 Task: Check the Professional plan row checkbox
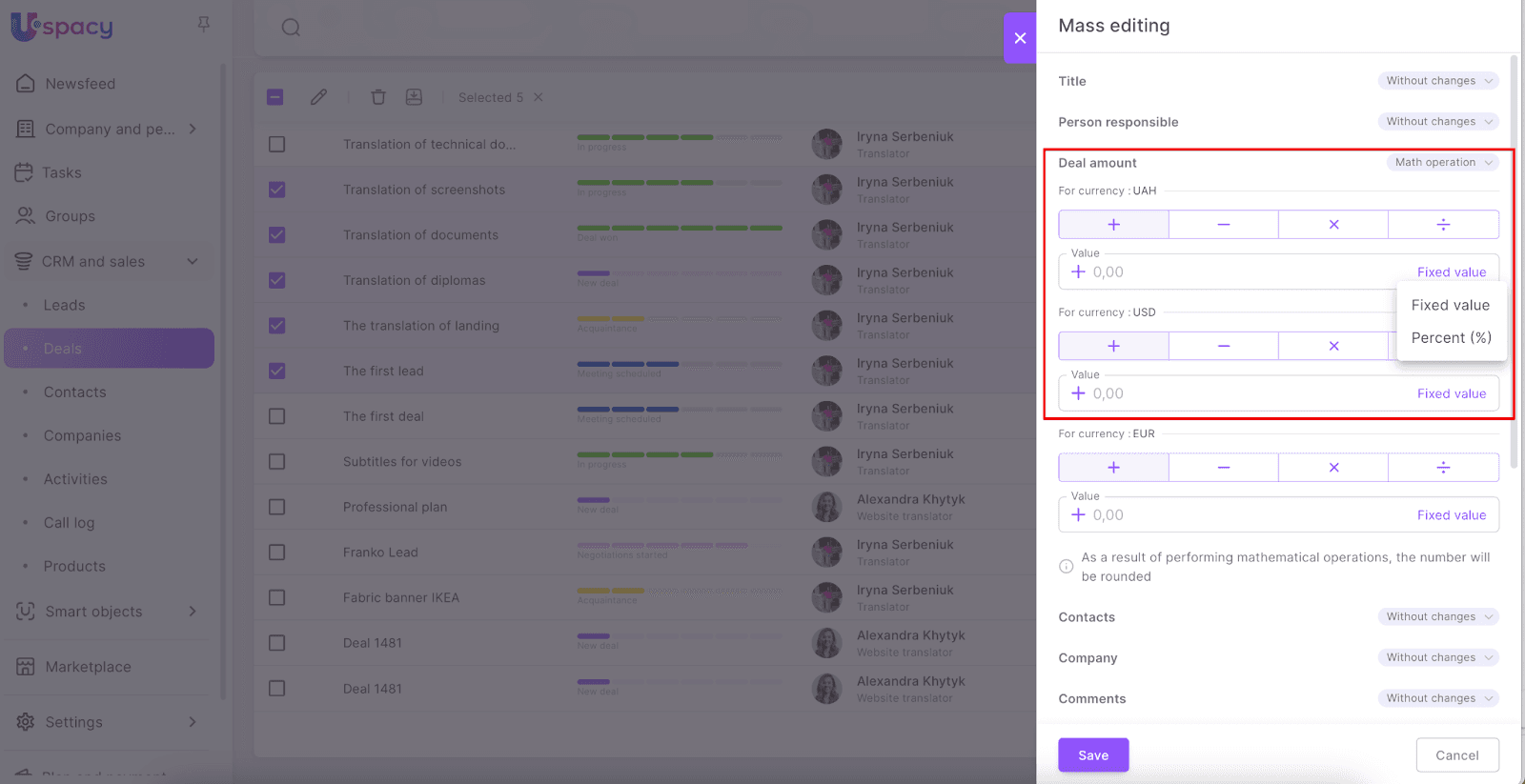(276, 507)
